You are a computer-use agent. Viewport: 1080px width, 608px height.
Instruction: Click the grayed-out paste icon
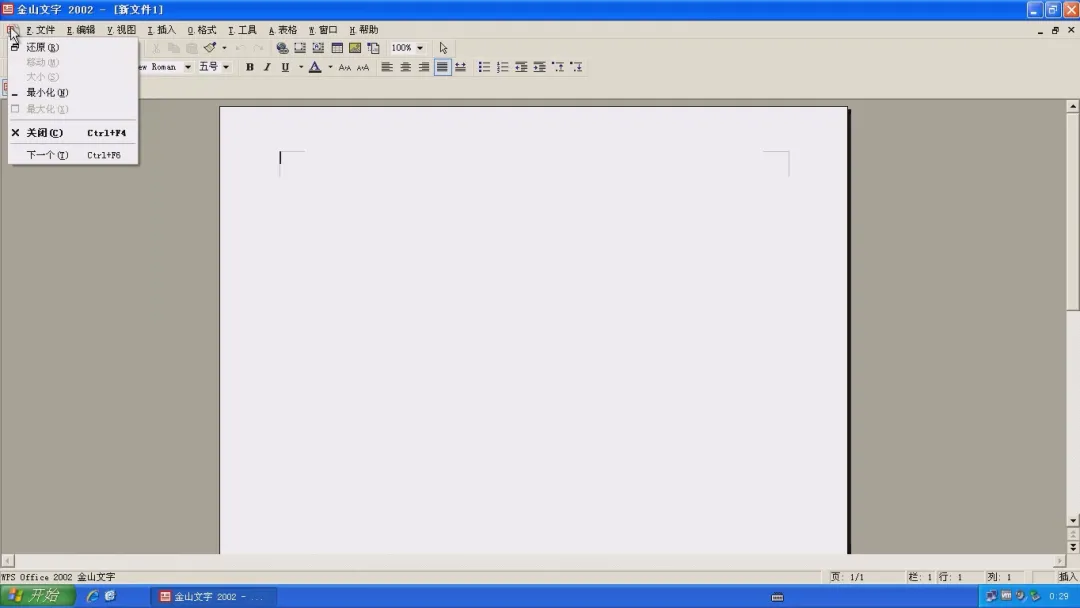(x=192, y=48)
